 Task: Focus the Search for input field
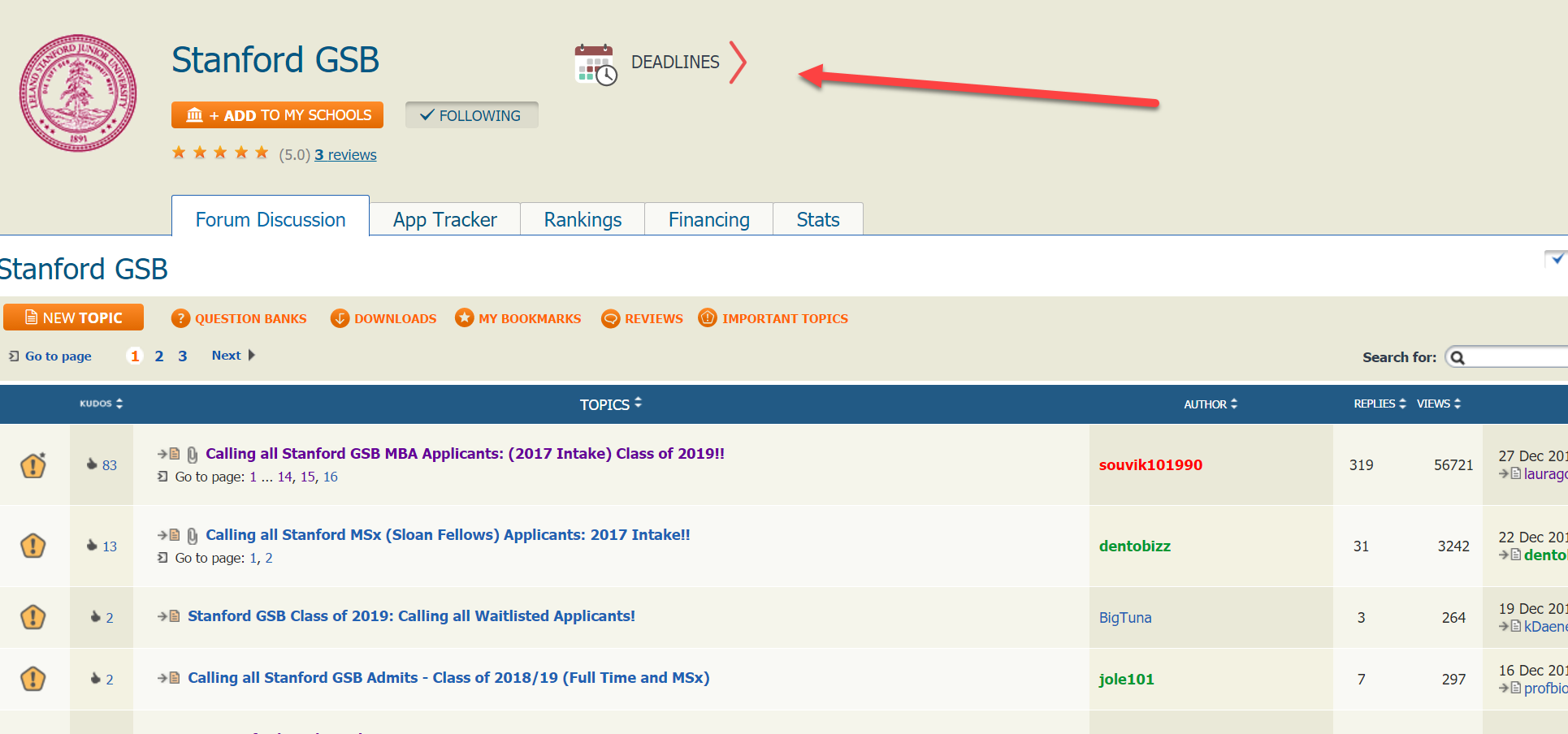[x=1508, y=357]
